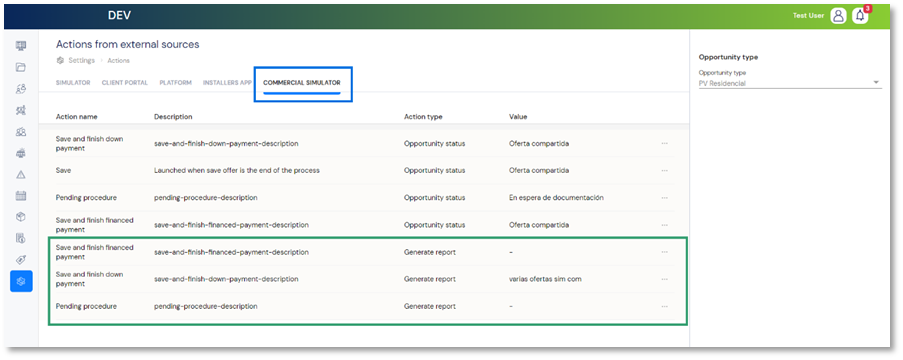This screenshot has height=360, width=903.
Task: Click the Action type column header
Action: [423, 116]
